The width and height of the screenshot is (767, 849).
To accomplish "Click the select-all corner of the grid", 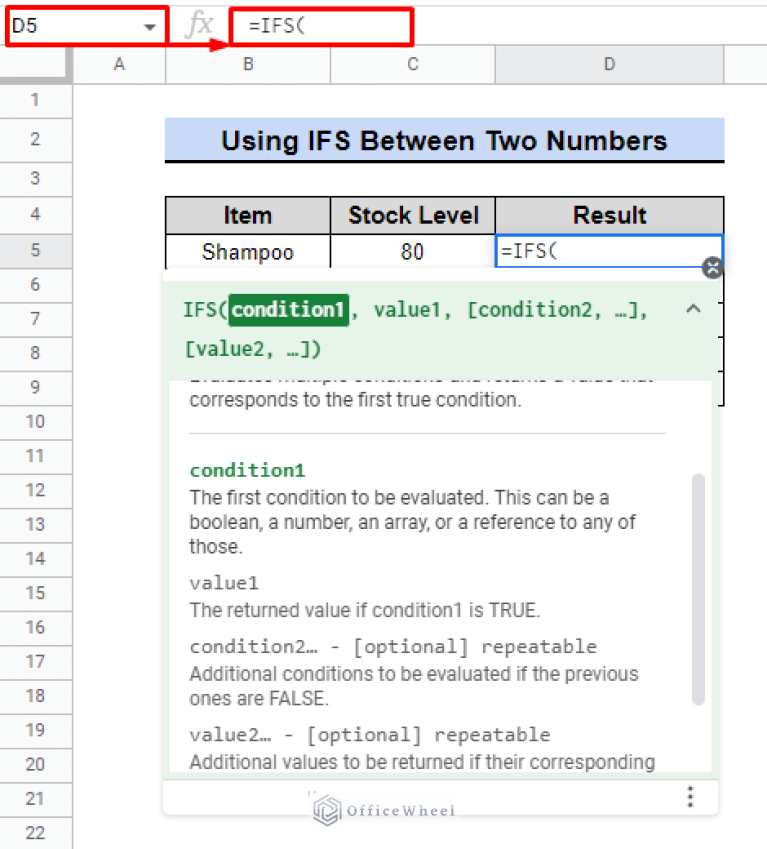I will click(x=36, y=64).
